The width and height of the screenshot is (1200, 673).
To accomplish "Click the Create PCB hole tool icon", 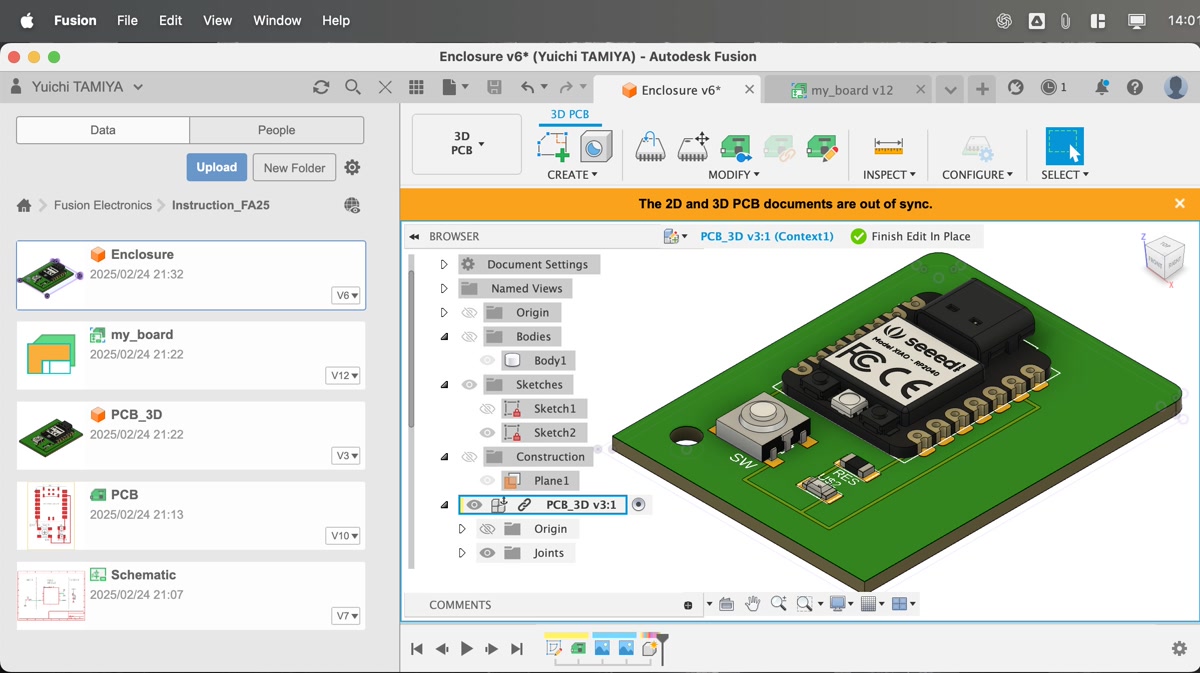I will pyautogui.click(x=596, y=146).
